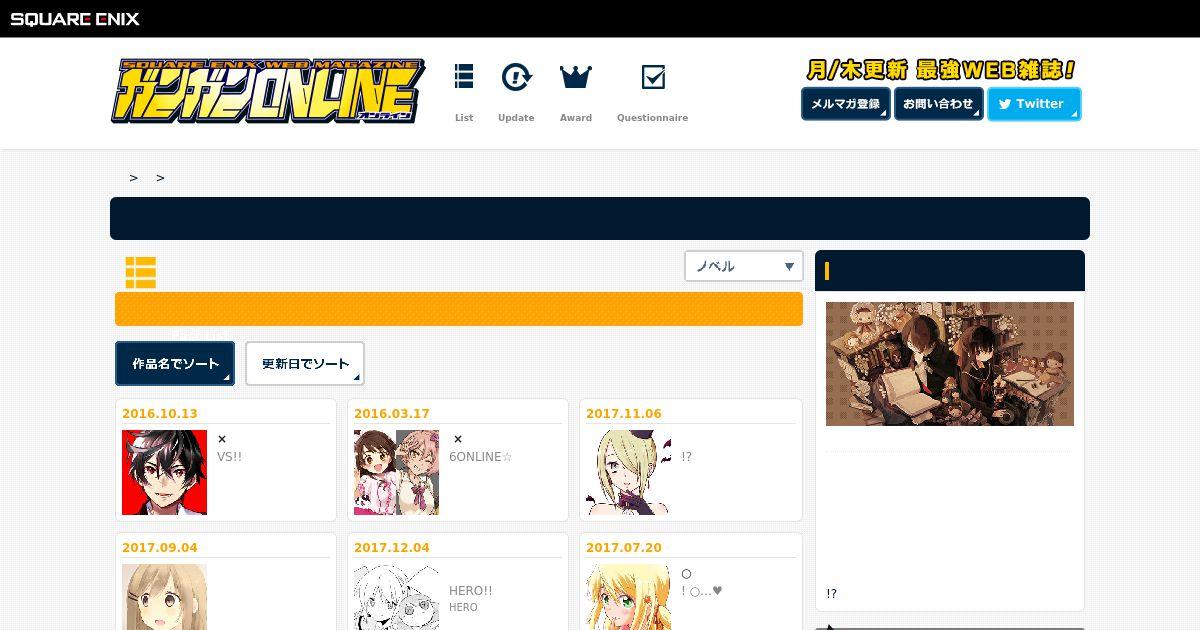Viewport: 1200px width, 630px height.
Task: Click the メルマガ登録 button
Action: (x=846, y=104)
